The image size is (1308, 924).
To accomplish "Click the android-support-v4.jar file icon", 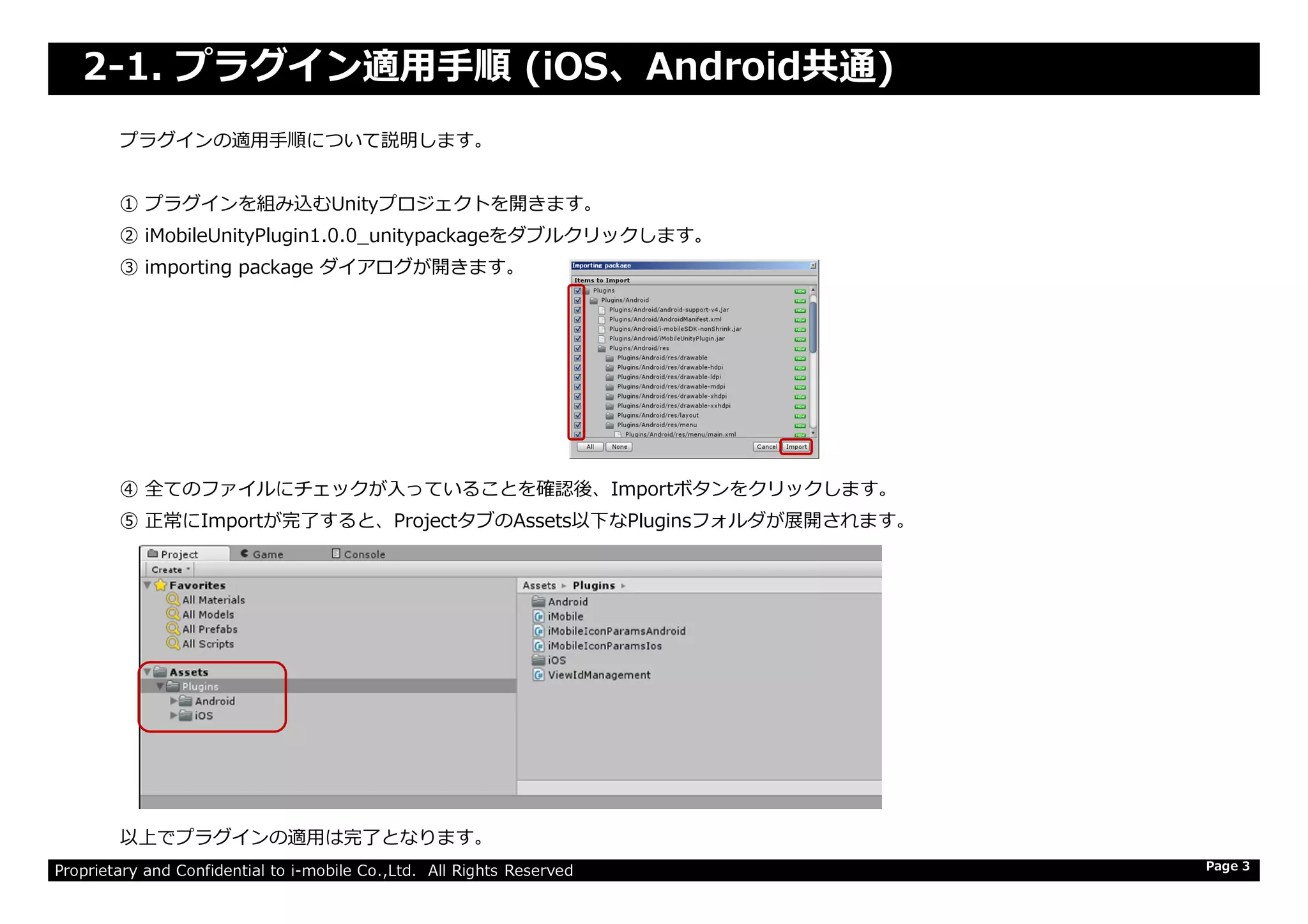I will (602, 310).
